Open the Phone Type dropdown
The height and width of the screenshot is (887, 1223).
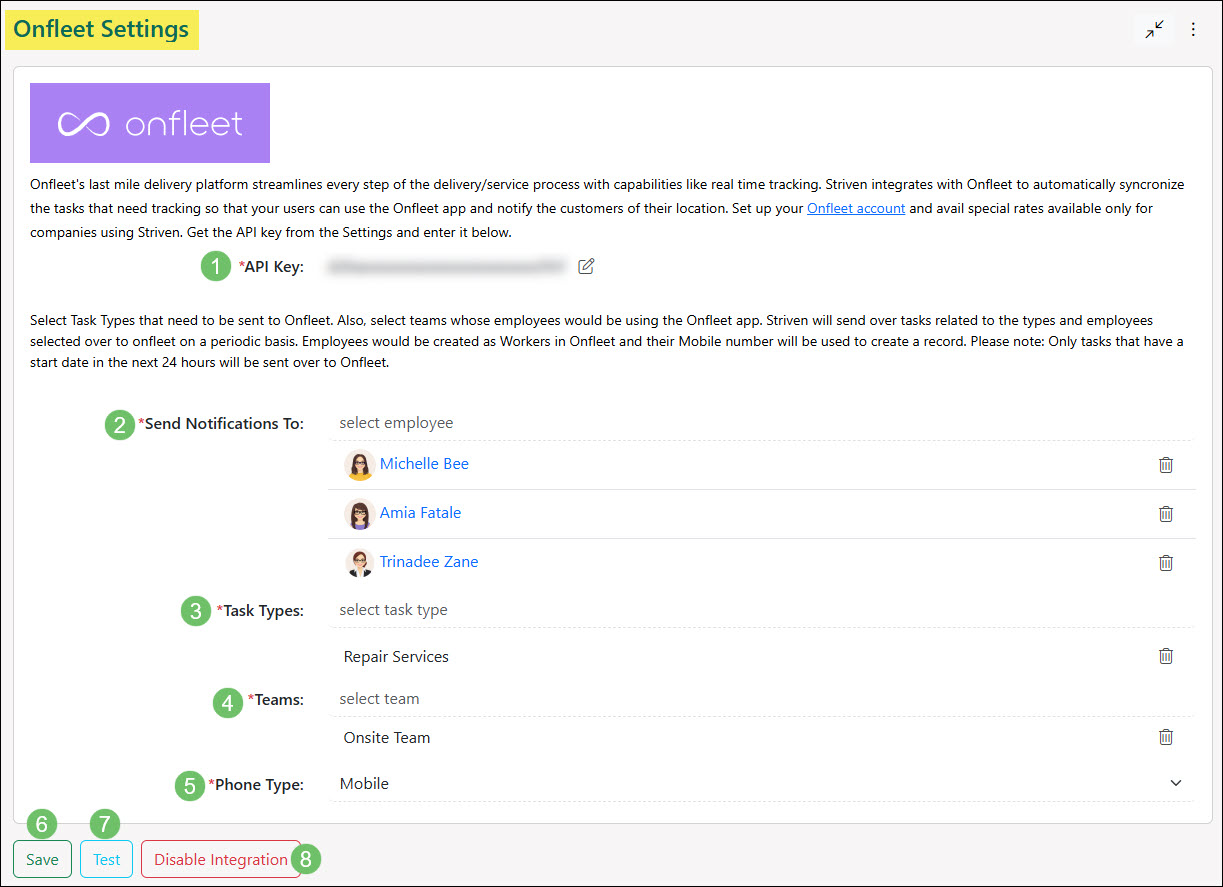(761, 783)
